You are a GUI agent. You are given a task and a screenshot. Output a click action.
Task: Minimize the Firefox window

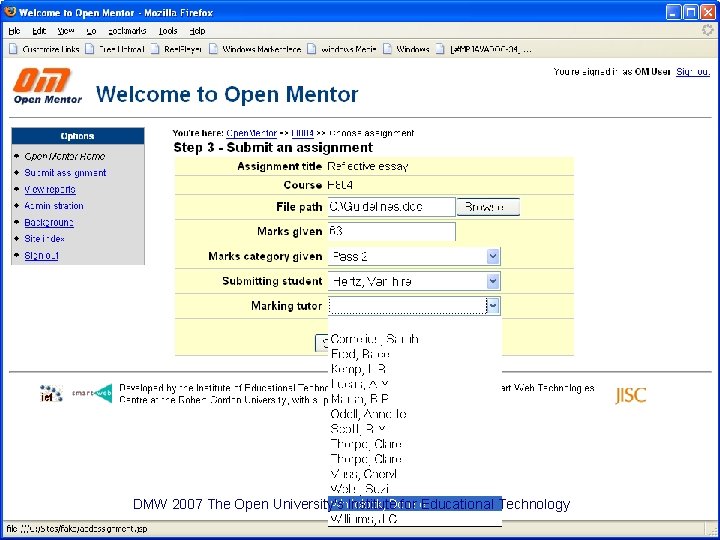(674, 12)
